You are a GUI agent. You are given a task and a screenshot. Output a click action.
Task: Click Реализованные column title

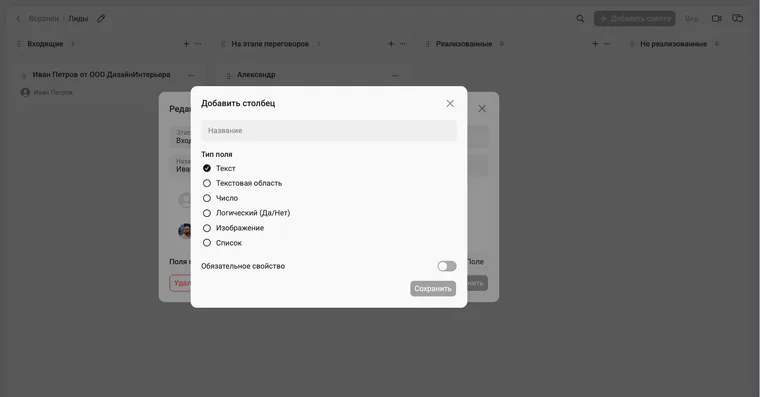(x=464, y=44)
